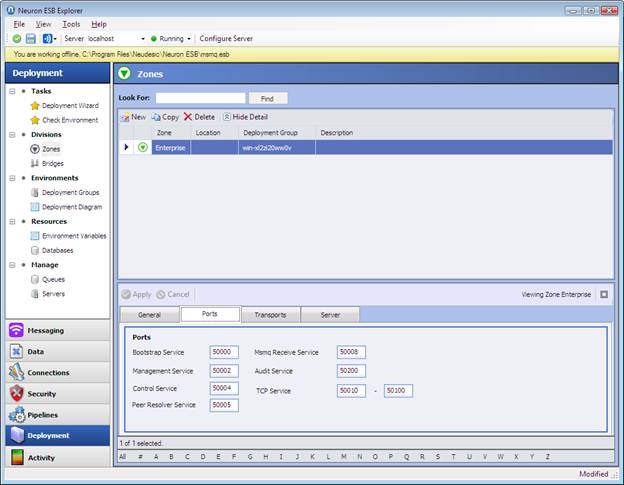Switch to the Messaging panel
Image resolution: width=624 pixels, height=485 pixels.
58,330
